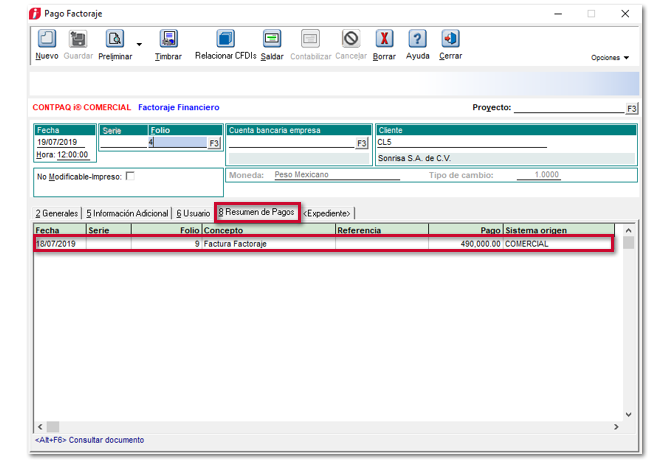Click the Fecha date input field
651x463 pixels.
(64, 142)
